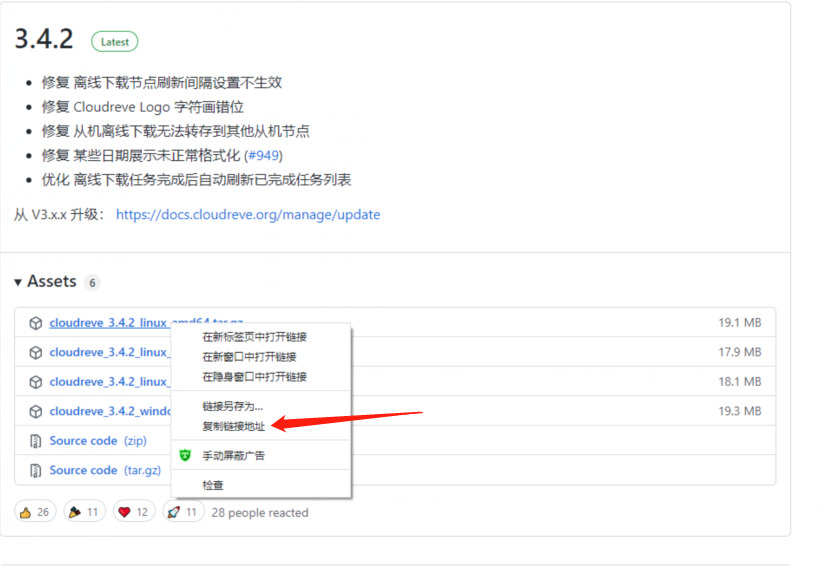Click the package icon on the 17.9 MB row
The width and height of the screenshot is (840, 566).
point(35,352)
